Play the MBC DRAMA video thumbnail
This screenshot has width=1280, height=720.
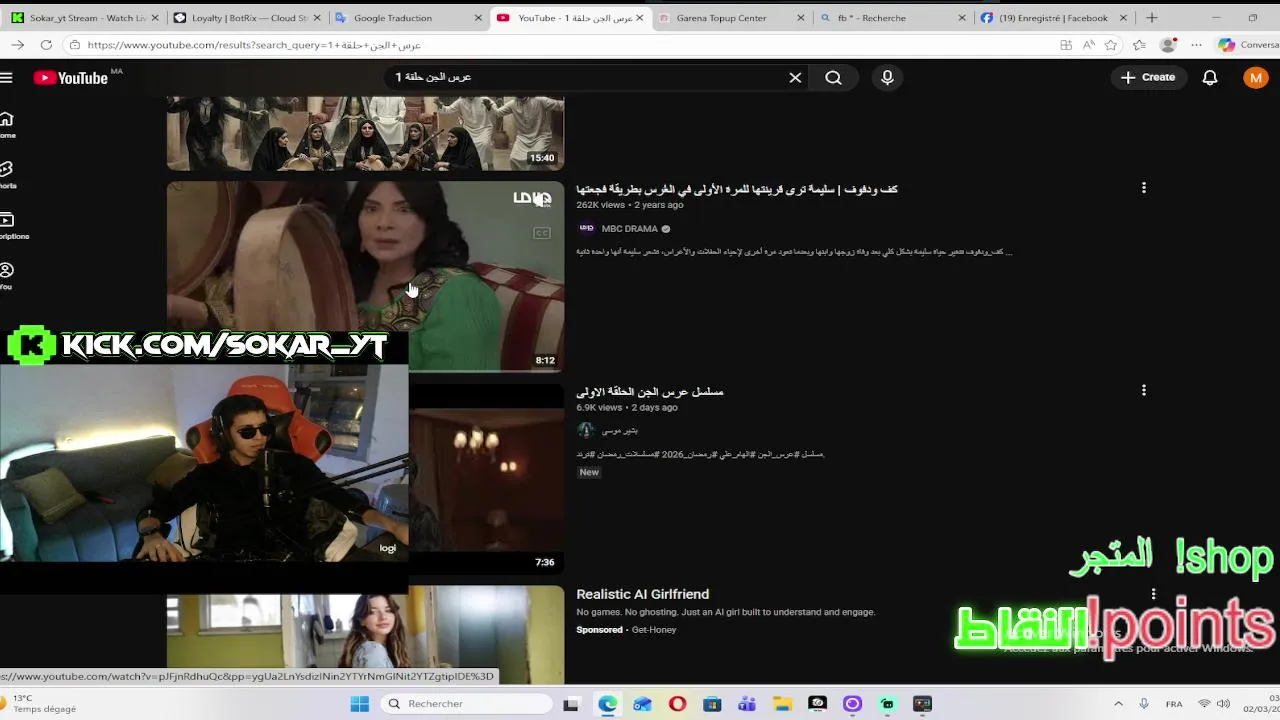365,277
